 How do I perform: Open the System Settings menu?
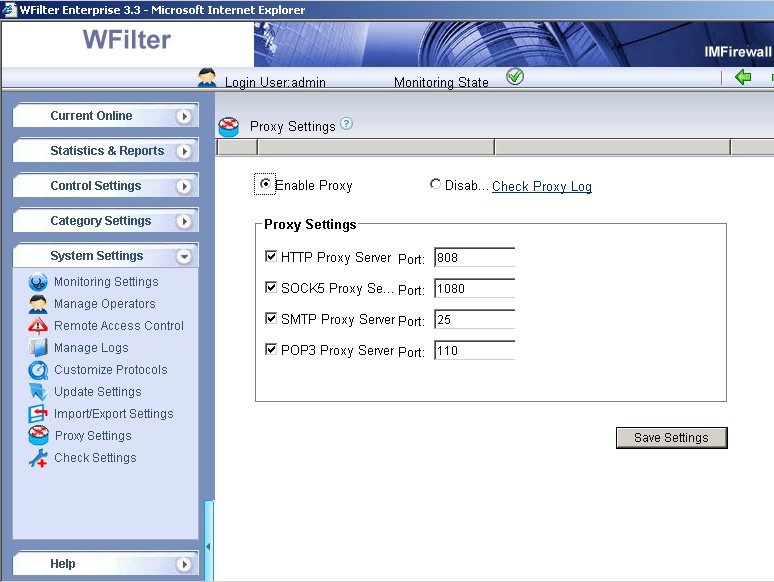tap(106, 256)
